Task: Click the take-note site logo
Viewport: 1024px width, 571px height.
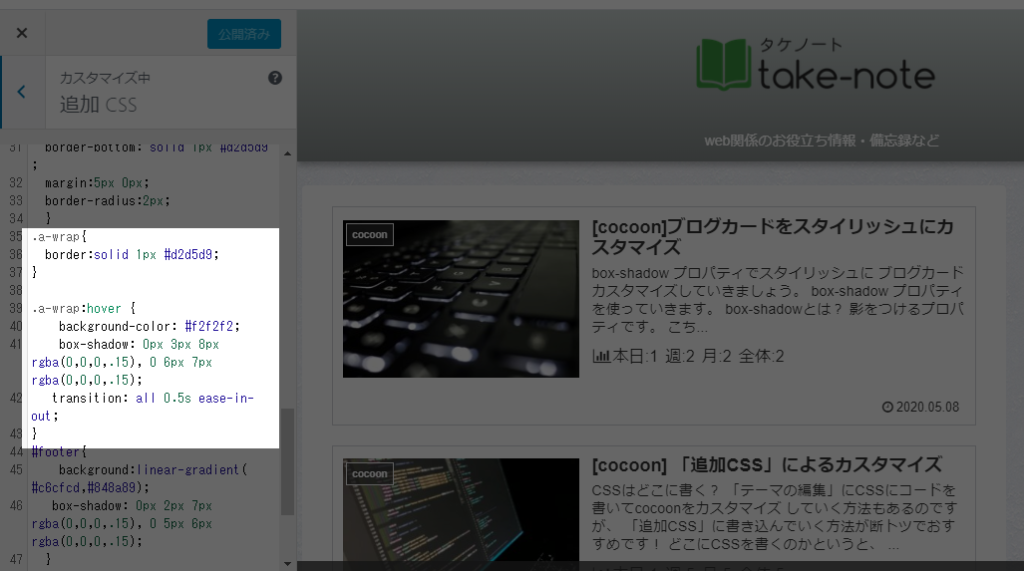Action: pos(816,64)
